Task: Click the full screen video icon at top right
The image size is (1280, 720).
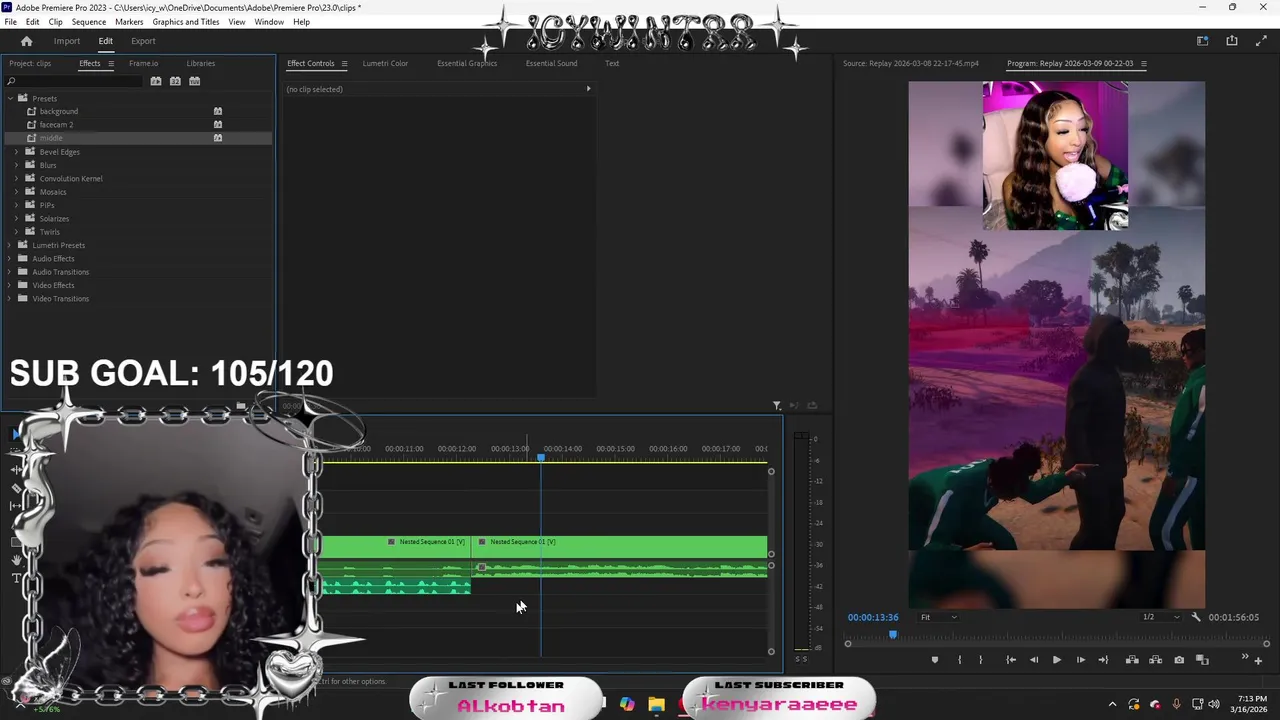Action: [1261, 41]
